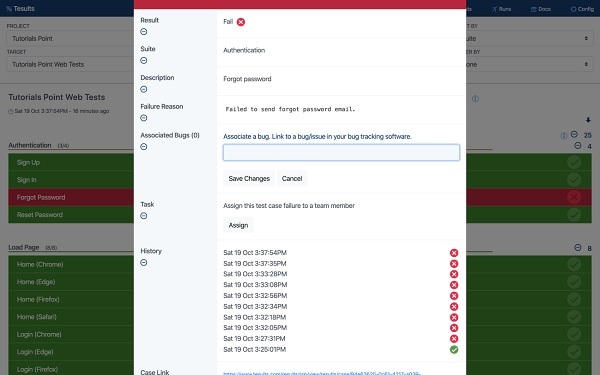
Task: Click the info icon beside modal edge
Action: (475, 99)
